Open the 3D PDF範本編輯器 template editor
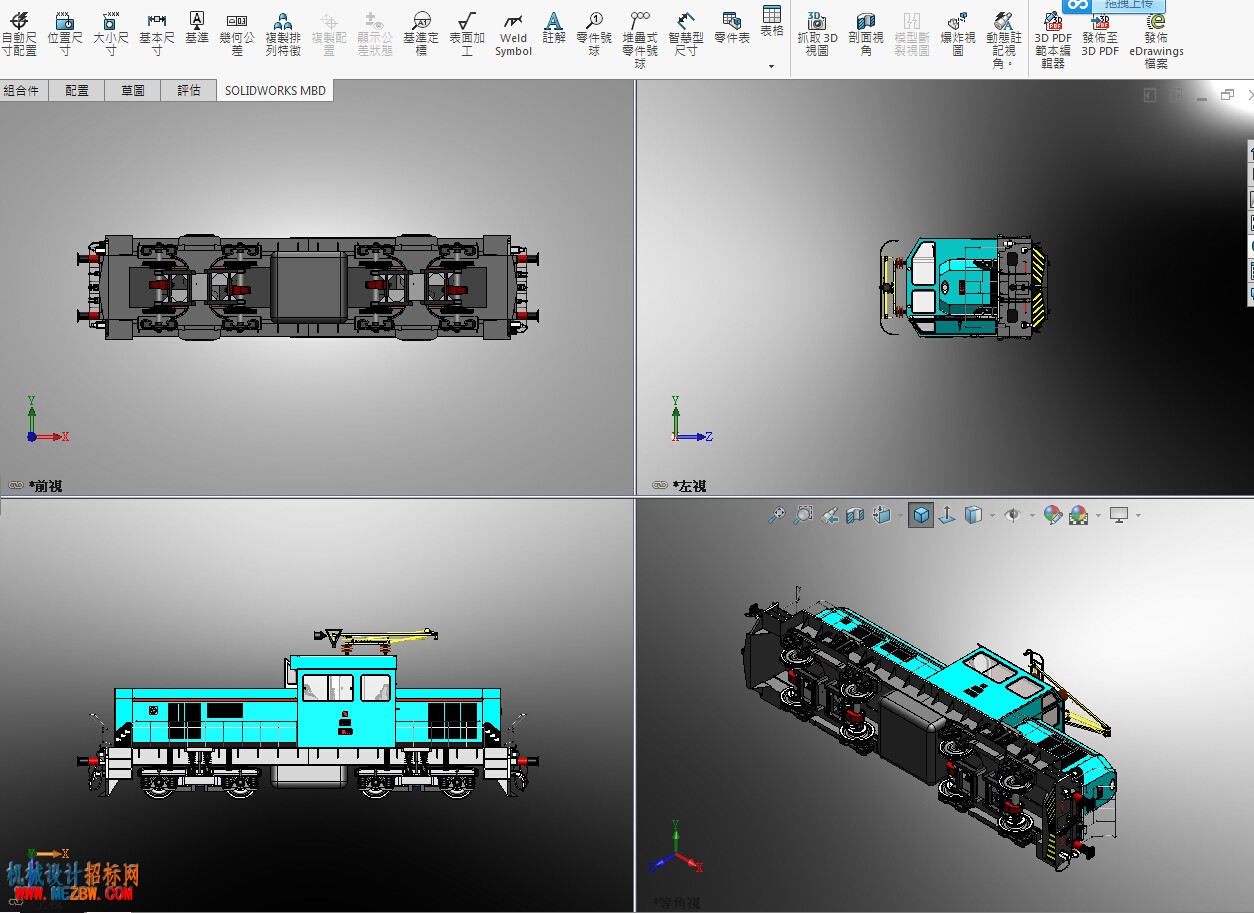 [x=1053, y=39]
